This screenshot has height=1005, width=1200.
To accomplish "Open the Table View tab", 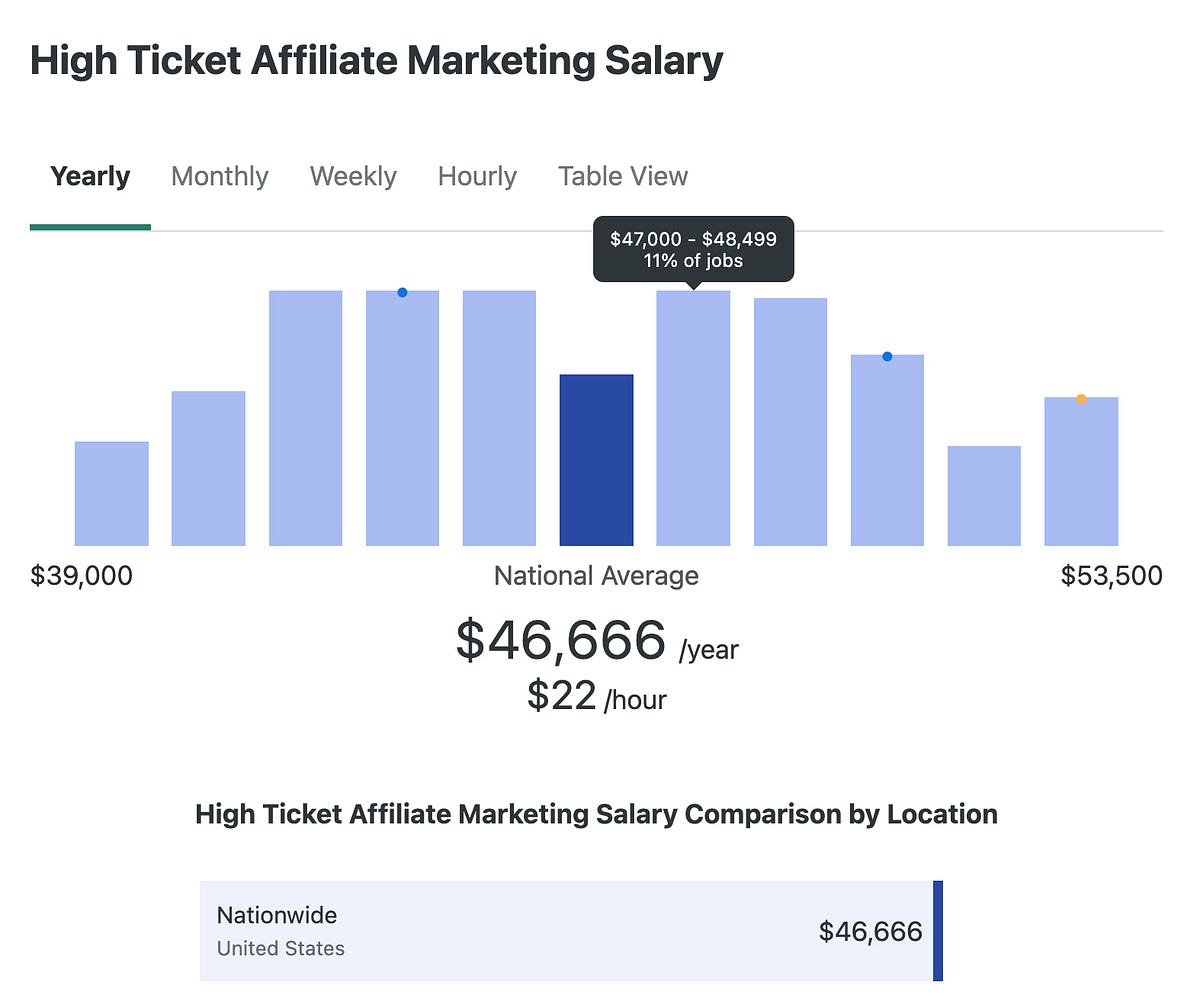I will pos(622,176).
